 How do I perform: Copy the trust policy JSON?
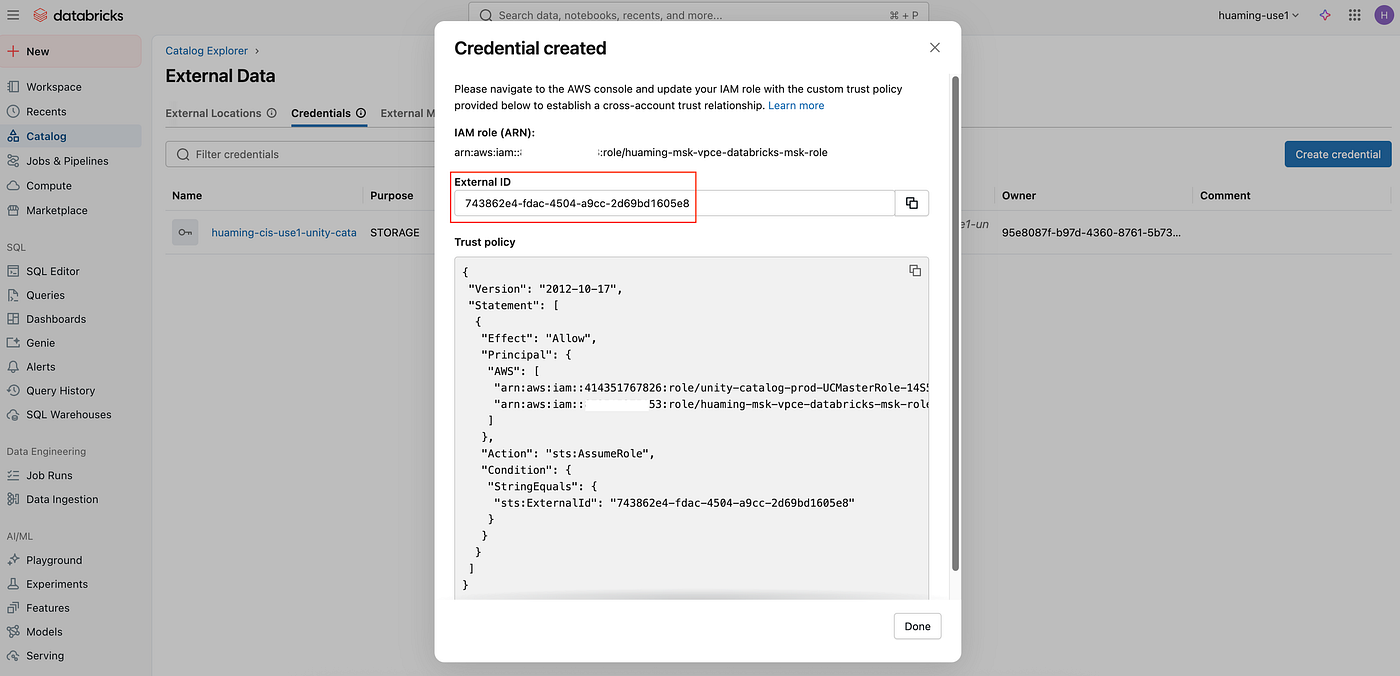(x=915, y=271)
